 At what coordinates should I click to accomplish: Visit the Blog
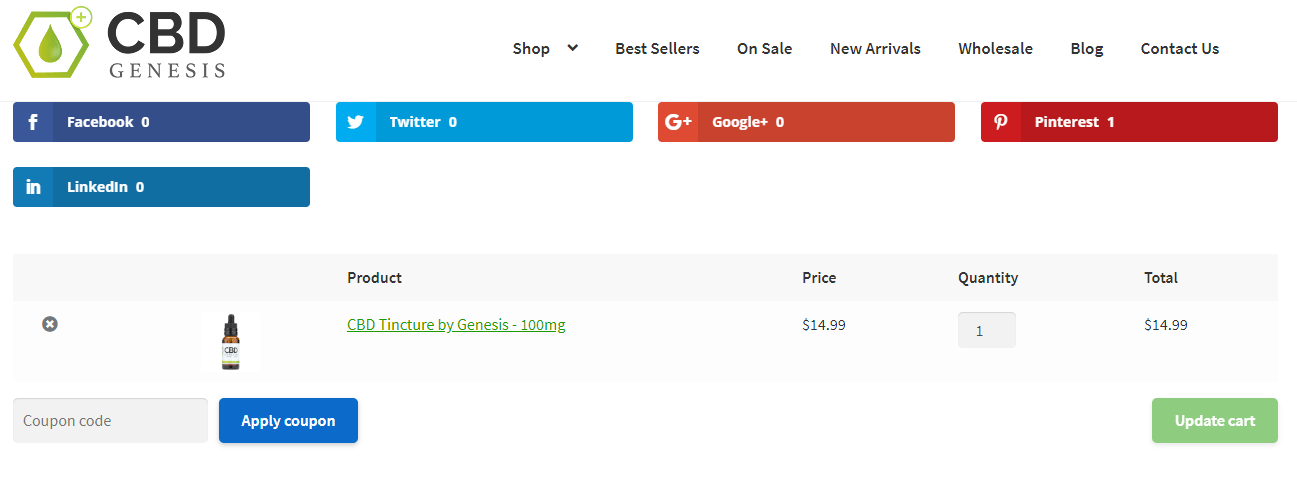(x=1087, y=48)
